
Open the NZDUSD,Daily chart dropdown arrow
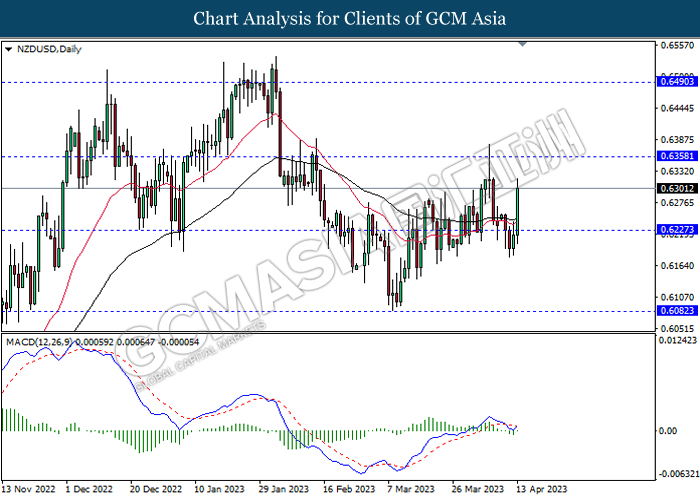pyautogui.click(x=8, y=50)
